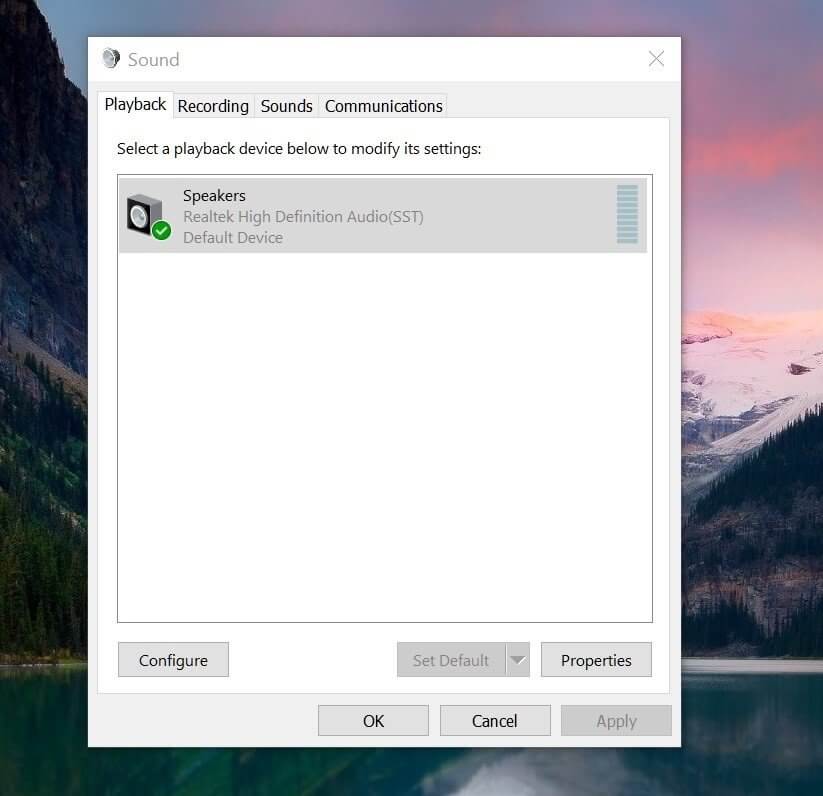Dismiss dialog with Cancel button
Image resolution: width=823 pixels, height=796 pixels.
coord(495,720)
